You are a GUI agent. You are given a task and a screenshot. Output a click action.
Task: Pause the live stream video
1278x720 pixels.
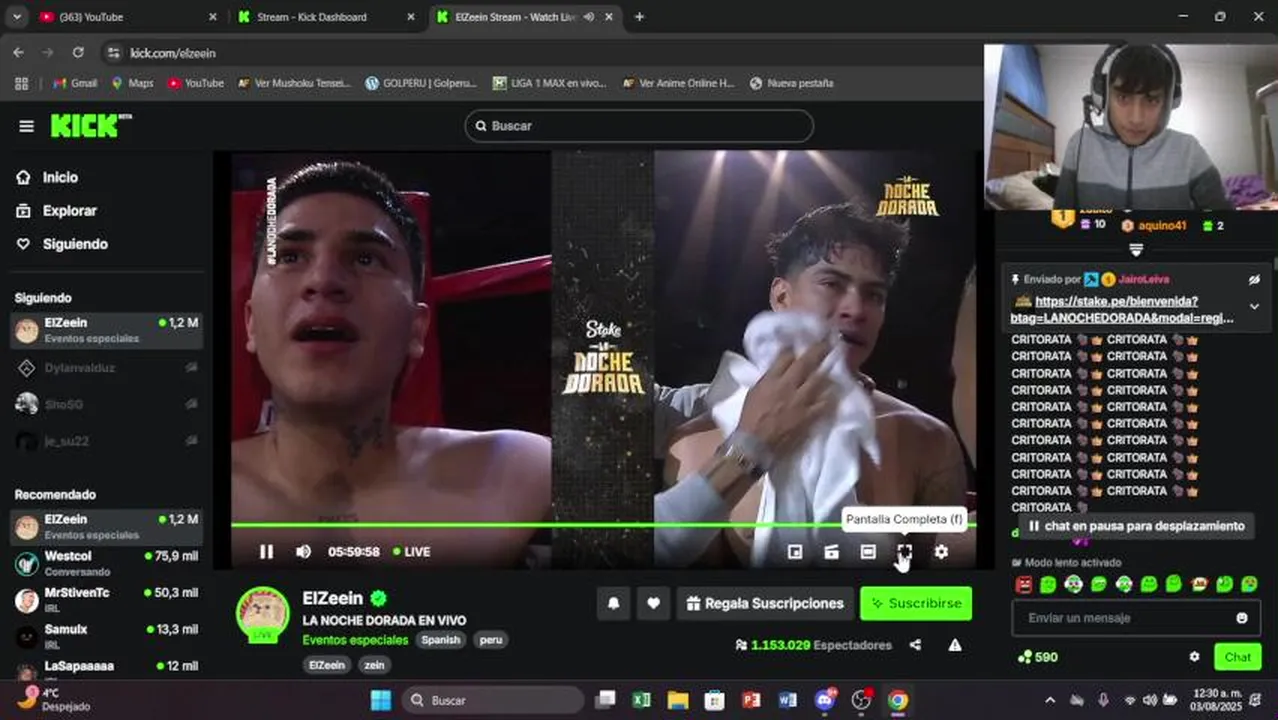click(x=266, y=551)
